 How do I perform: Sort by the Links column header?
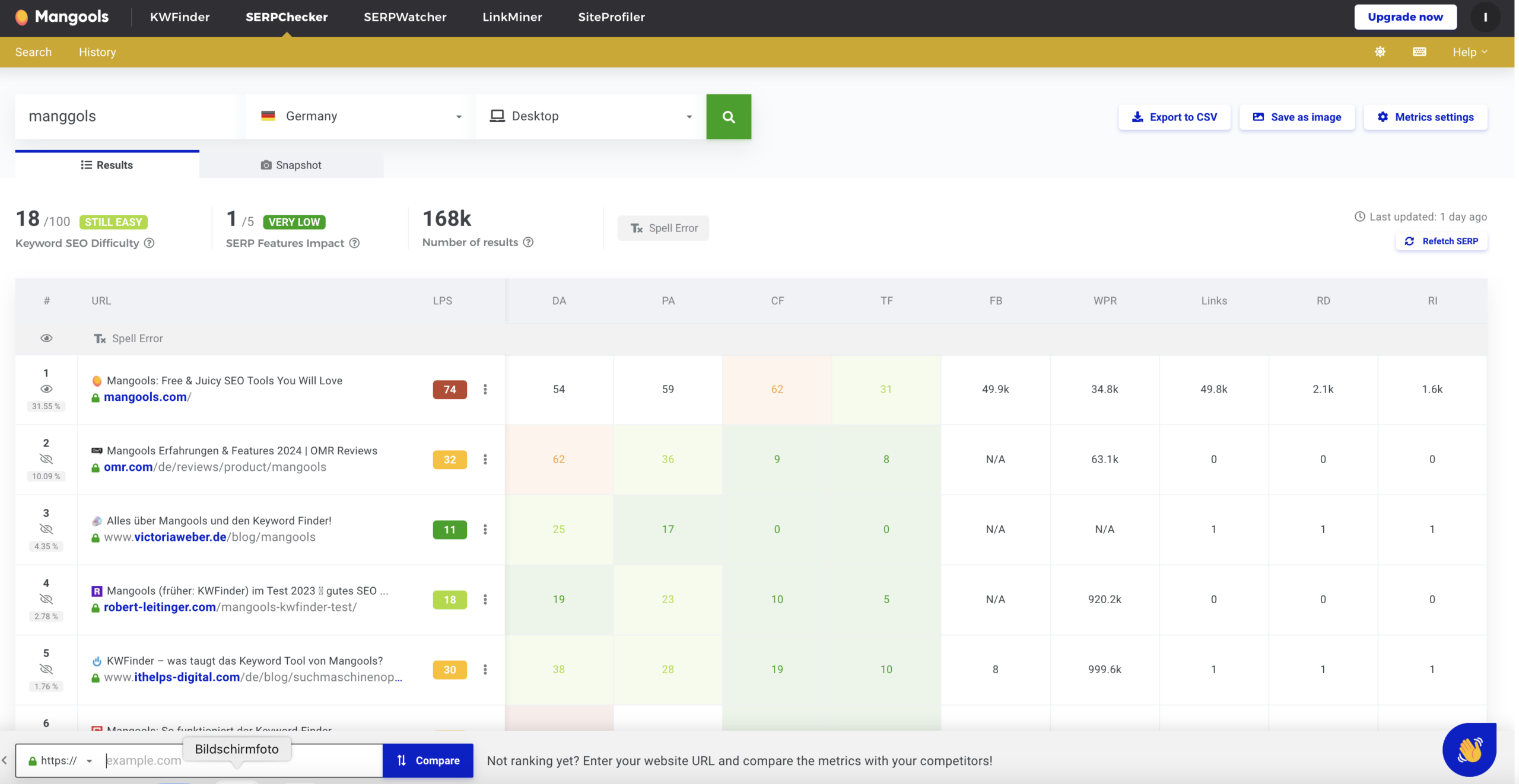click(x=1214, y=301)
